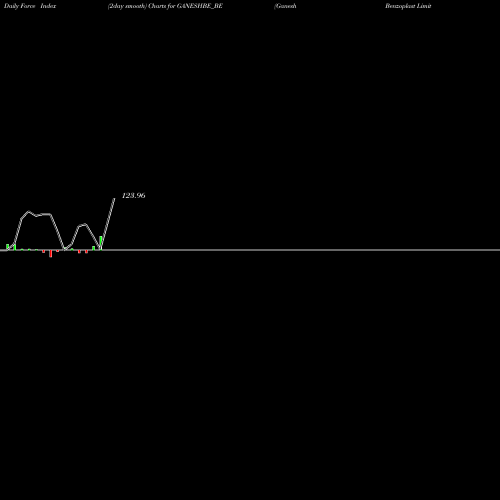Select the 'Daily Force Index' title text
The image size is (500, 500).
(30, 6)
